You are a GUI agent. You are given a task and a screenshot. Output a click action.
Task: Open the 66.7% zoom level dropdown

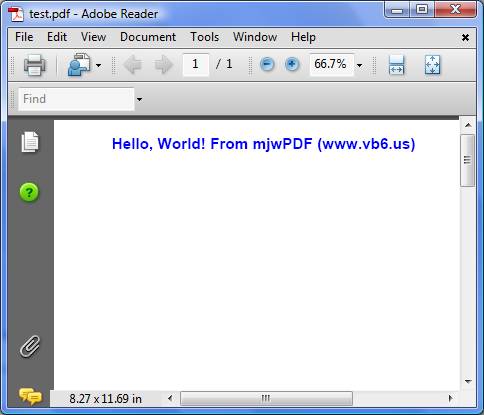(359, 65)
